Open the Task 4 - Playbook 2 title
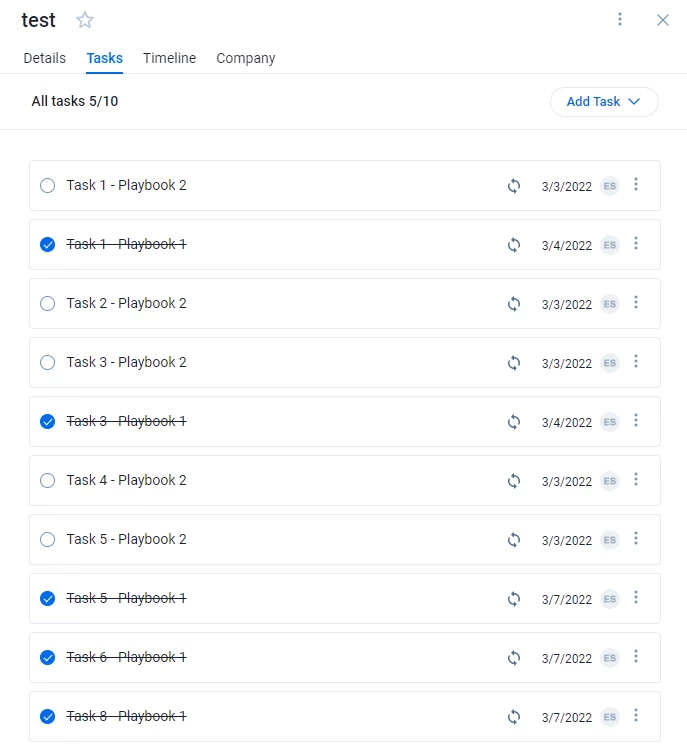This screenshot has width=687, height=750. [x=126, y=480]
